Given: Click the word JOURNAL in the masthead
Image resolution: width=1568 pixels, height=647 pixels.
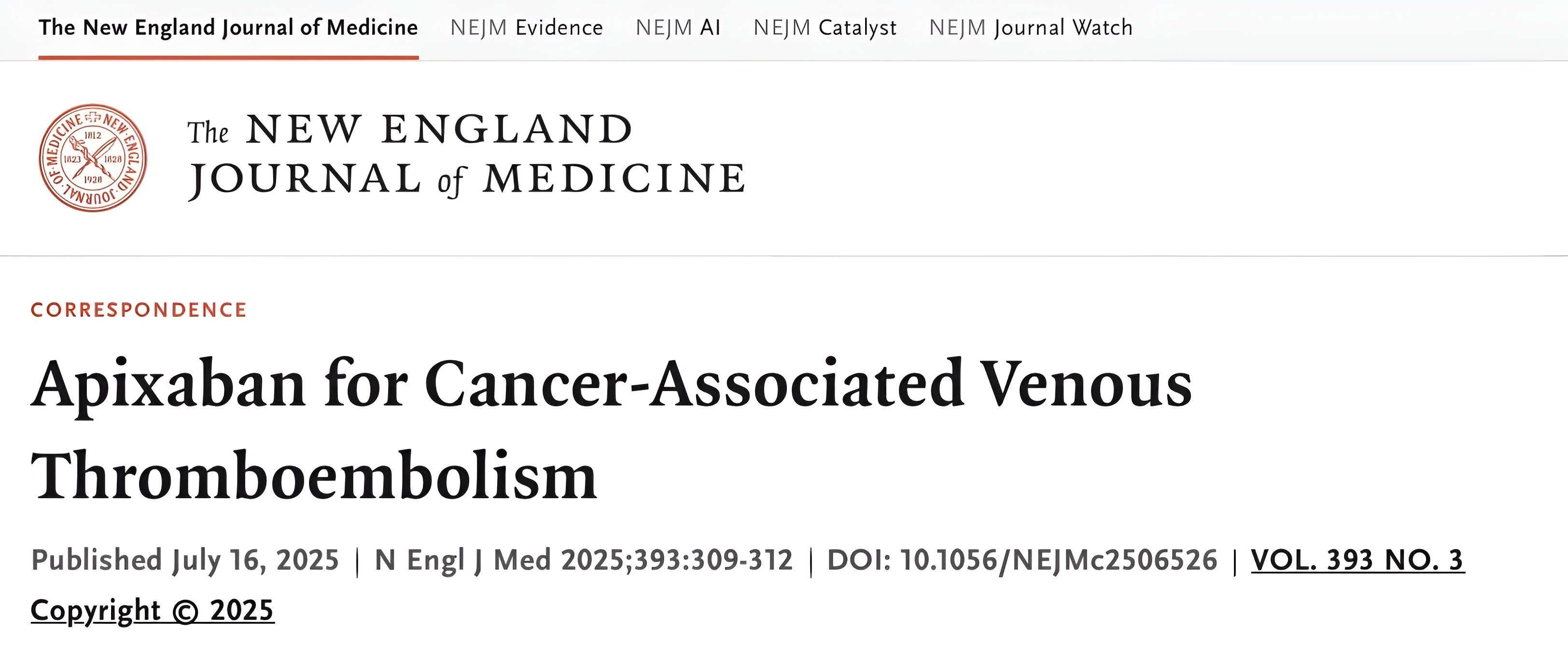Looking at the screenshot, I should (304, 179).
